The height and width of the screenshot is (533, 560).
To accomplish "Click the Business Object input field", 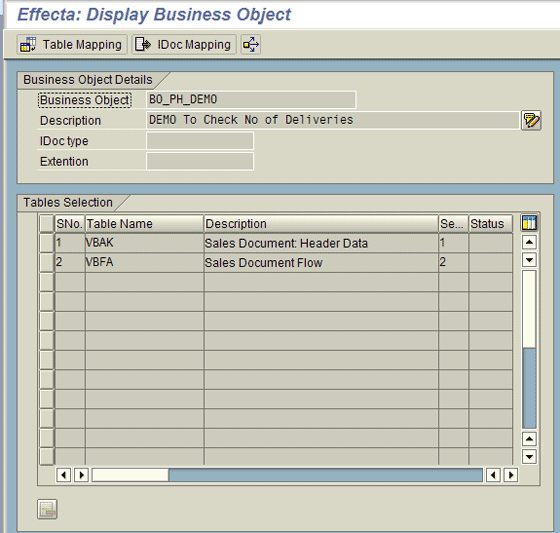I will (x=251, y=100).
